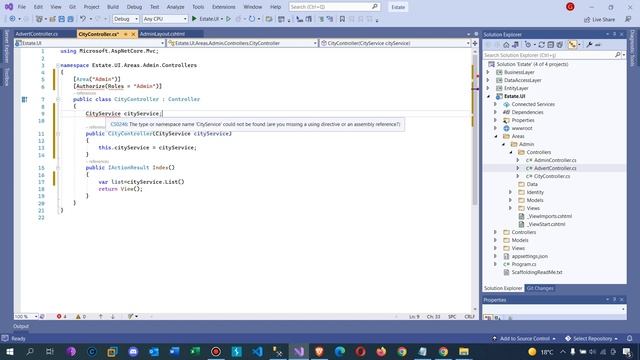Open the Estate.UI project scope dropdown

click(x=90, y=43)
